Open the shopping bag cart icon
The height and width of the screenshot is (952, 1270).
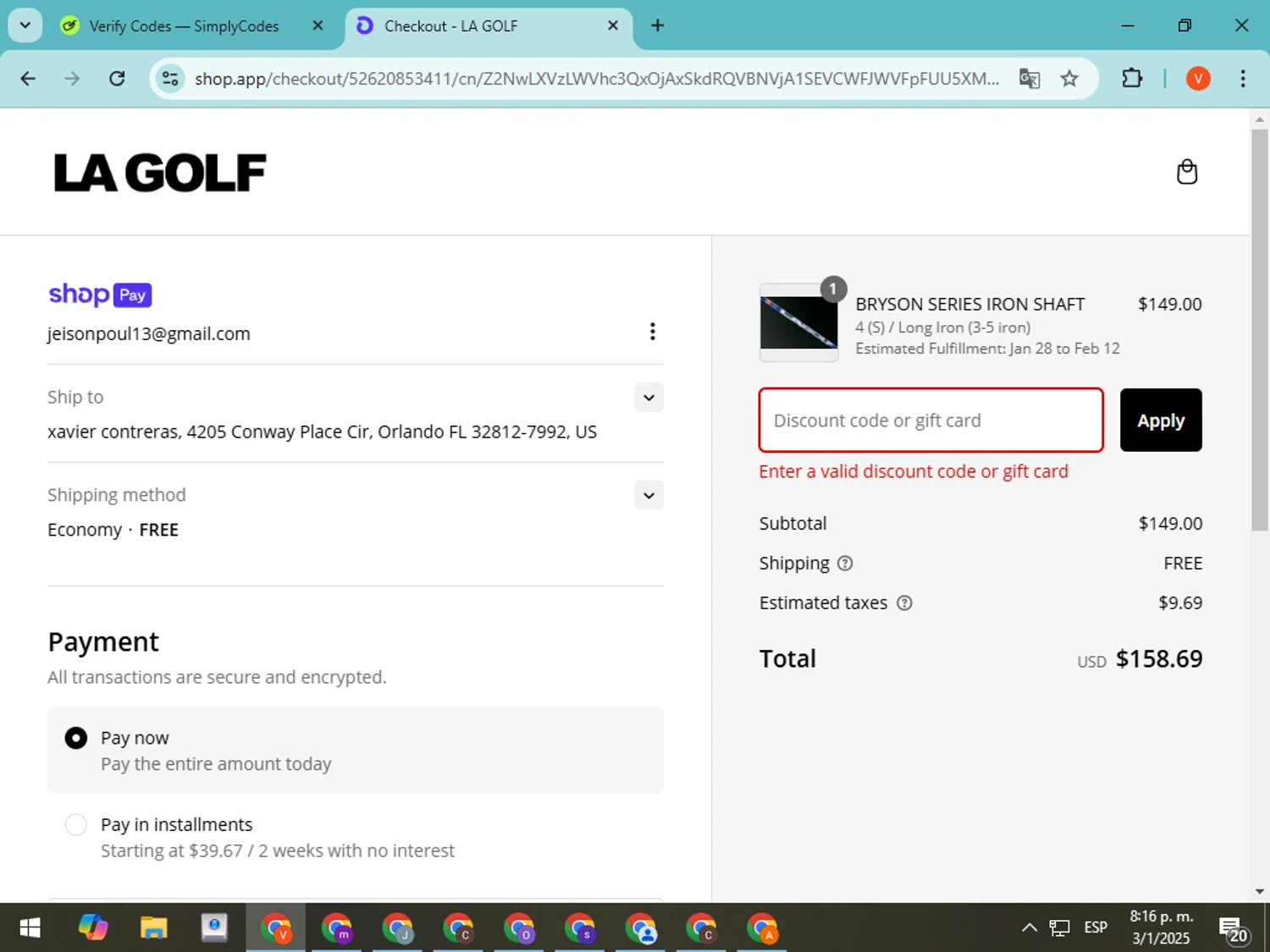(1187, 172)
